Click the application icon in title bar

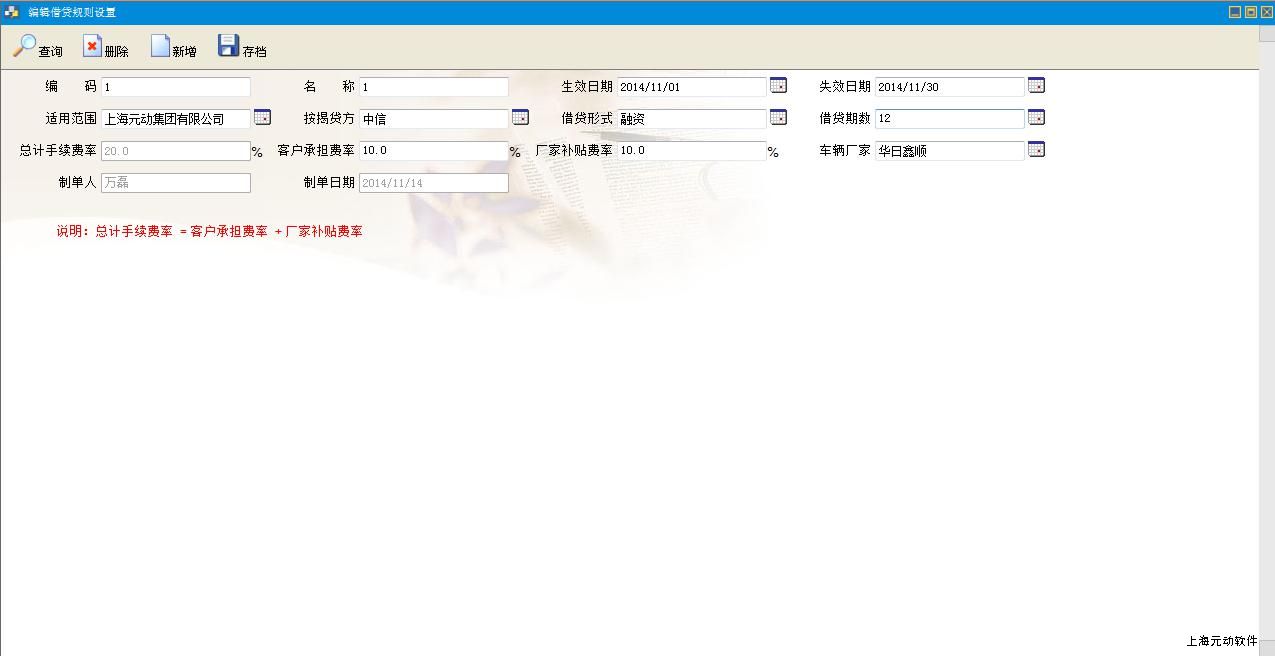12,12
